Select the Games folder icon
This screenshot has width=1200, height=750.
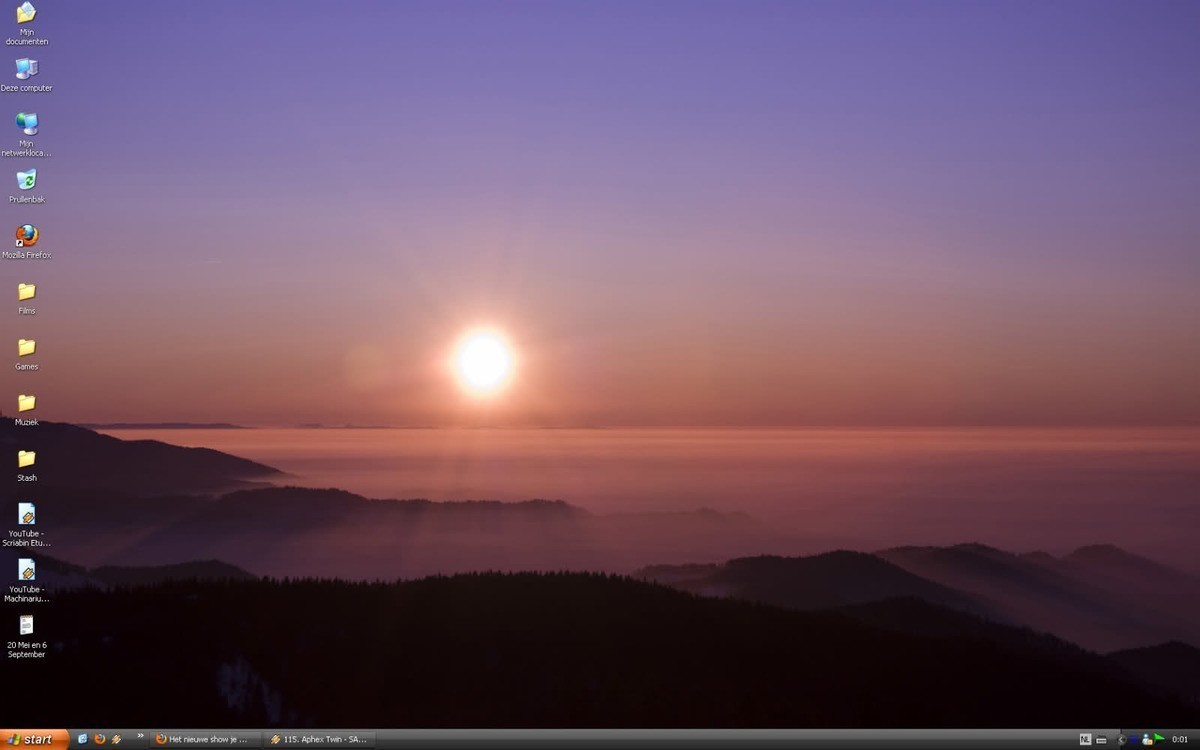click(26, 348)
